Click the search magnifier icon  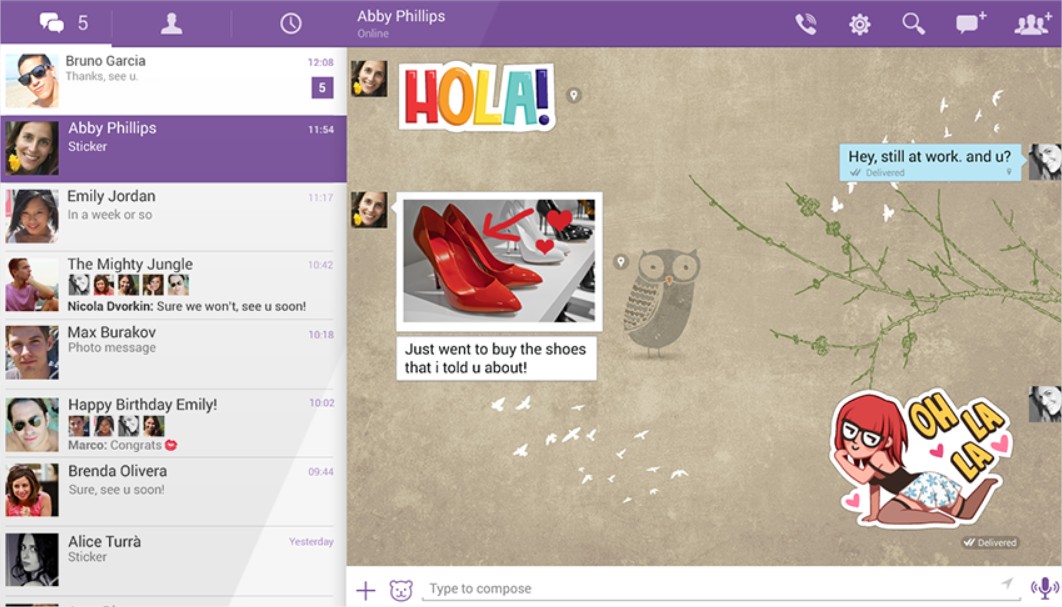pos(913,24)
